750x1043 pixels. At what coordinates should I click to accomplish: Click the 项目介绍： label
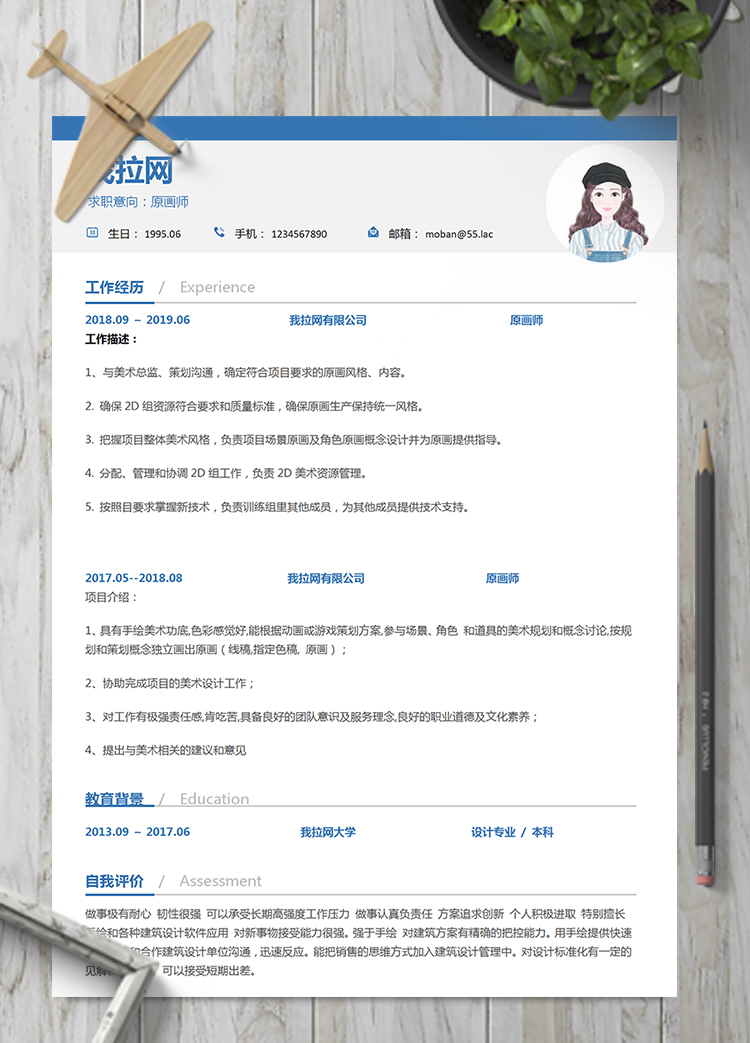(112, 597)
